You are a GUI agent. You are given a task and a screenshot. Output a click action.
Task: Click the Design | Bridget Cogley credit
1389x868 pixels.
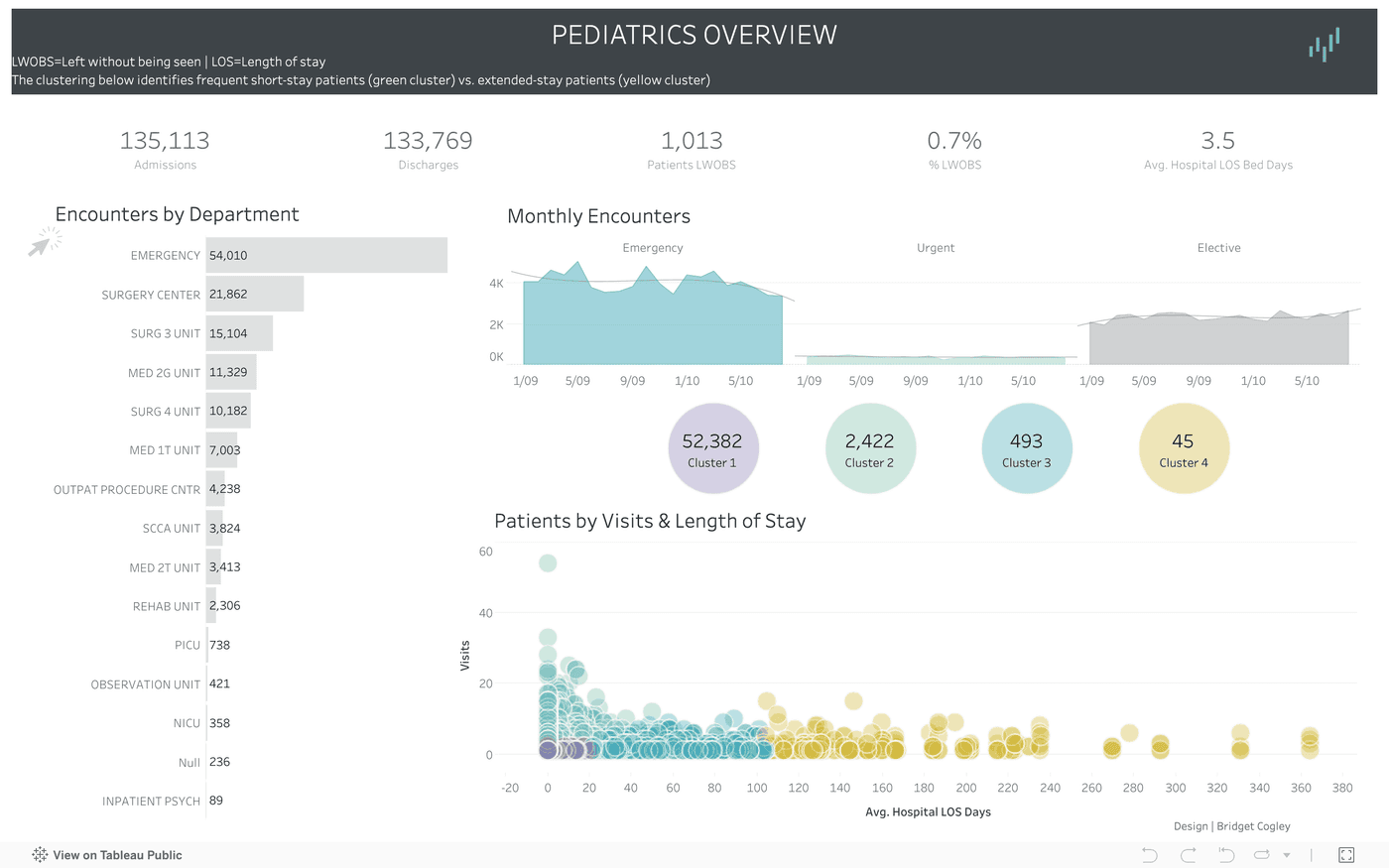[x=1231, y=825]
